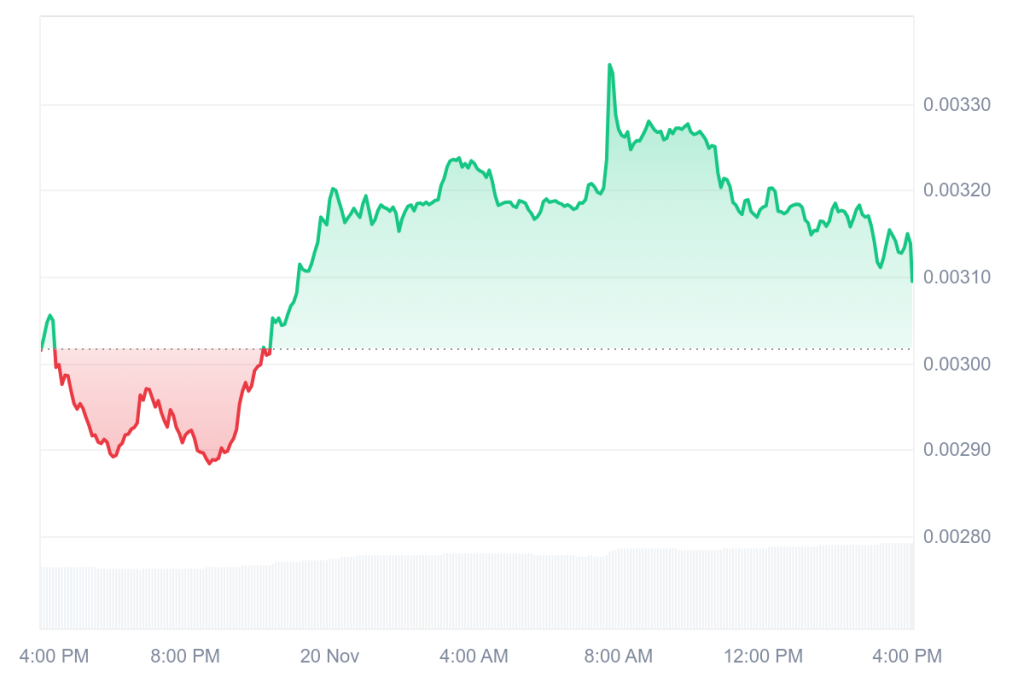Viewport: 1024px width, 683px height.
Task: Click where the red line turns green
Action: 269,349
